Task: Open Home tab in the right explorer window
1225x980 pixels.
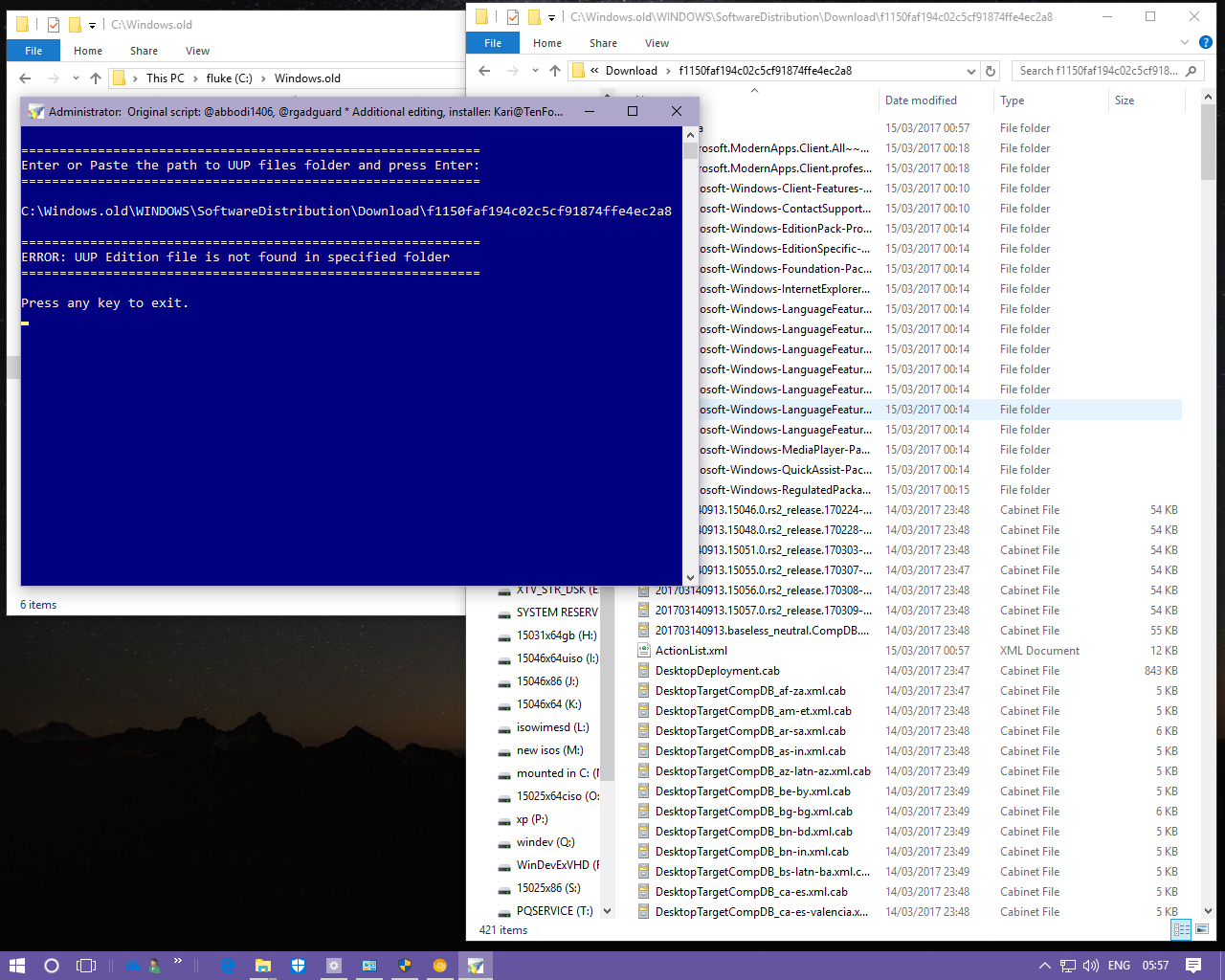Action: click(547, 43)
